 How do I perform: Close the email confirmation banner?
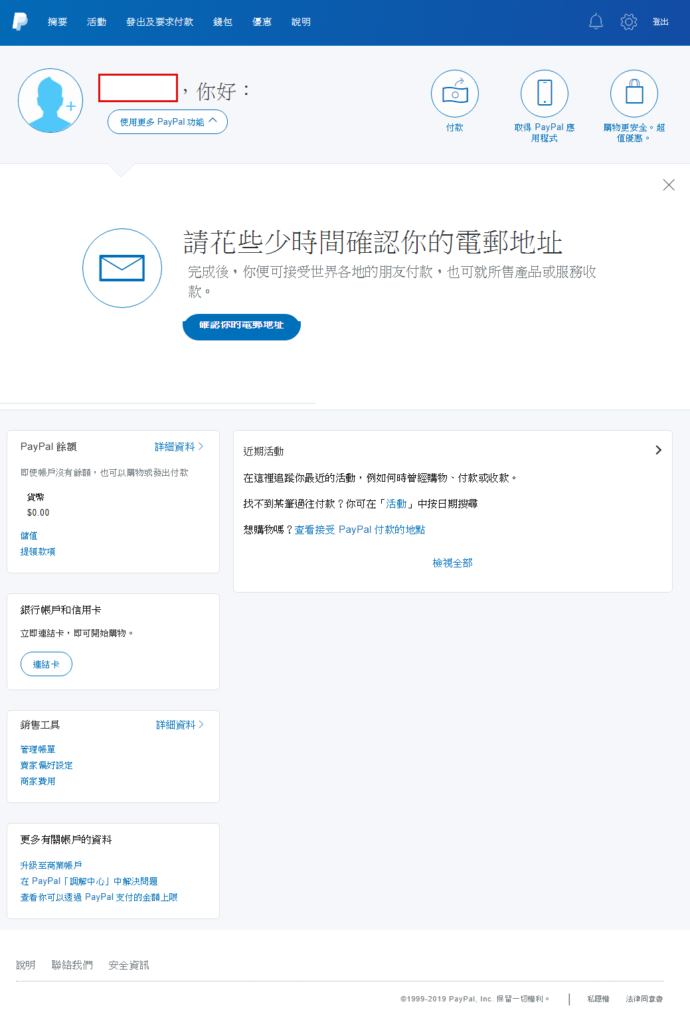[668, 185]
